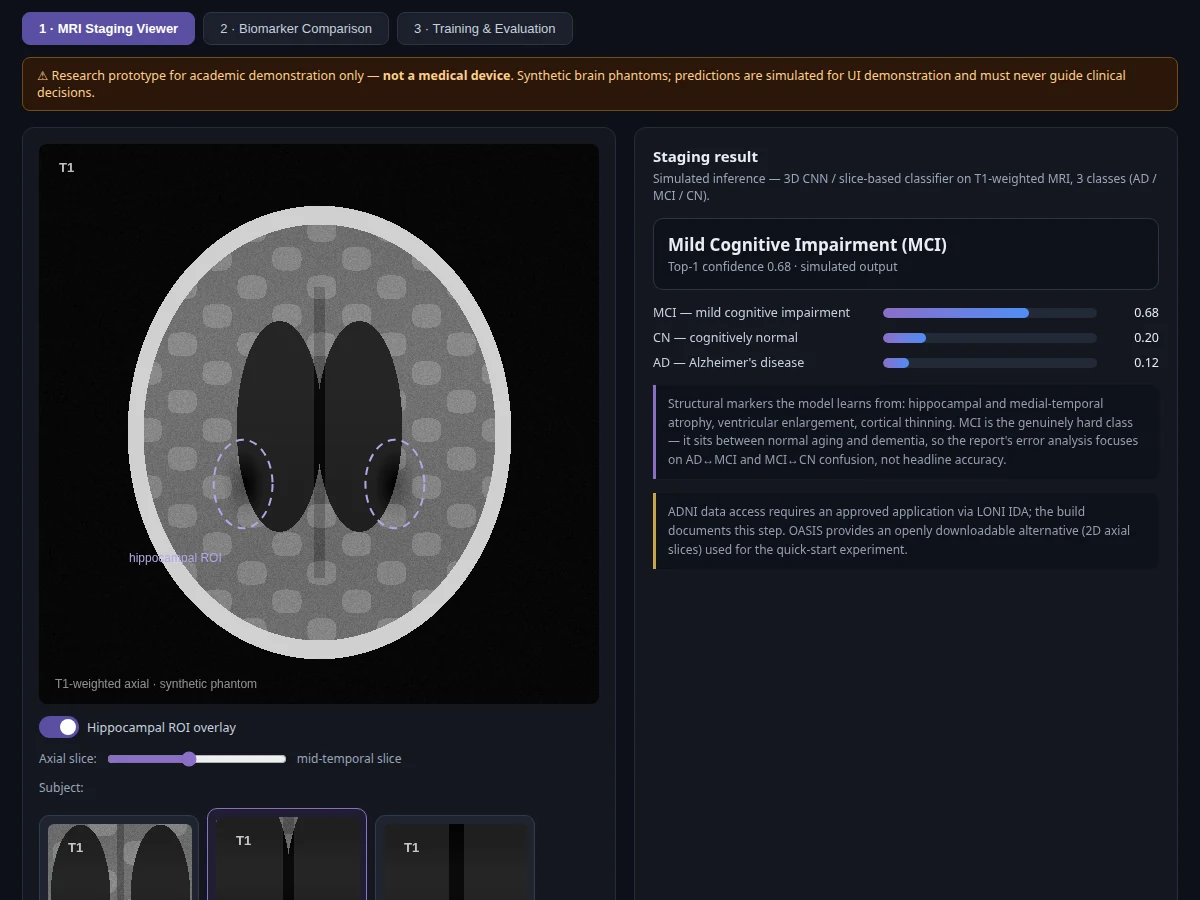
Task: Click the research prototype warning banner
Action: click(600, 84)
